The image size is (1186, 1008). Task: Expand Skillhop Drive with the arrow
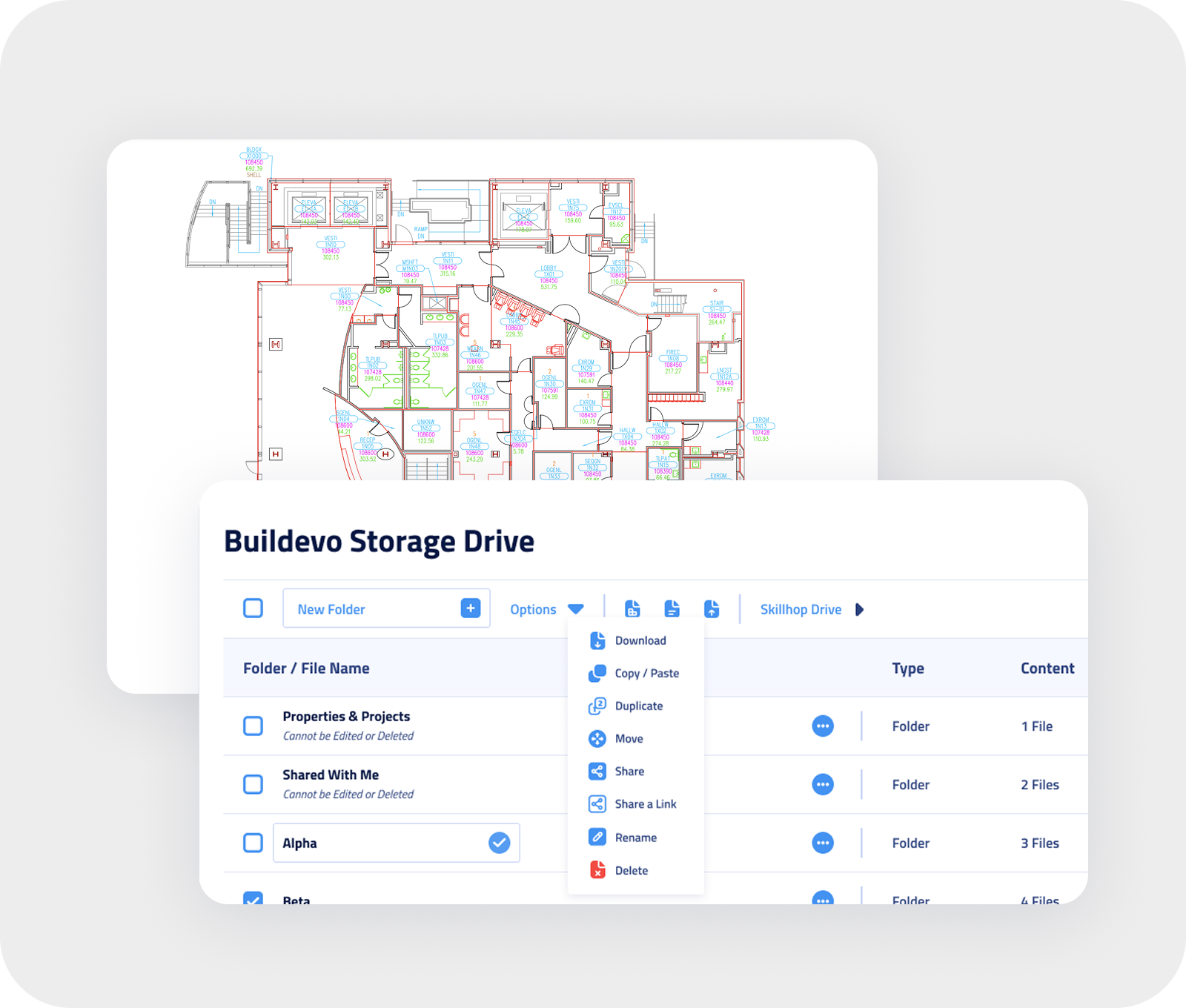click(859, 609)
